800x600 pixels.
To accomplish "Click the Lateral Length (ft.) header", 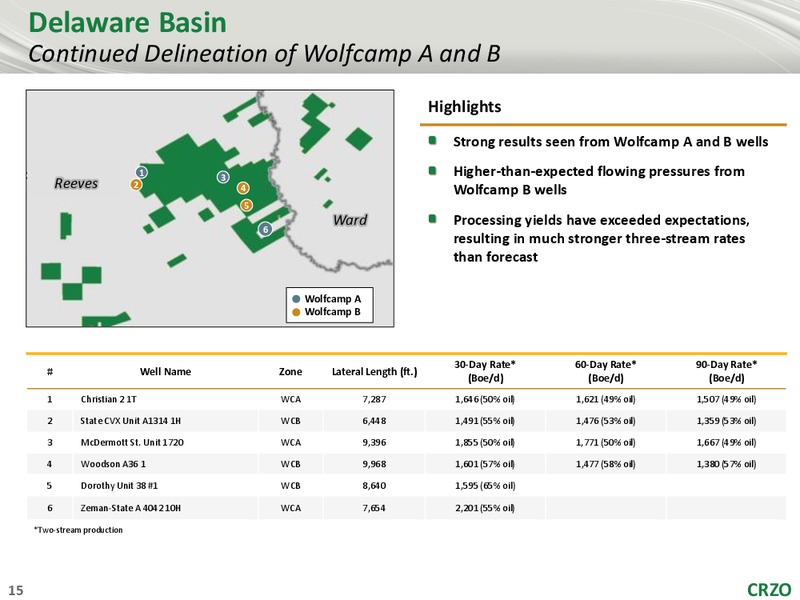I will coord(374,372).
